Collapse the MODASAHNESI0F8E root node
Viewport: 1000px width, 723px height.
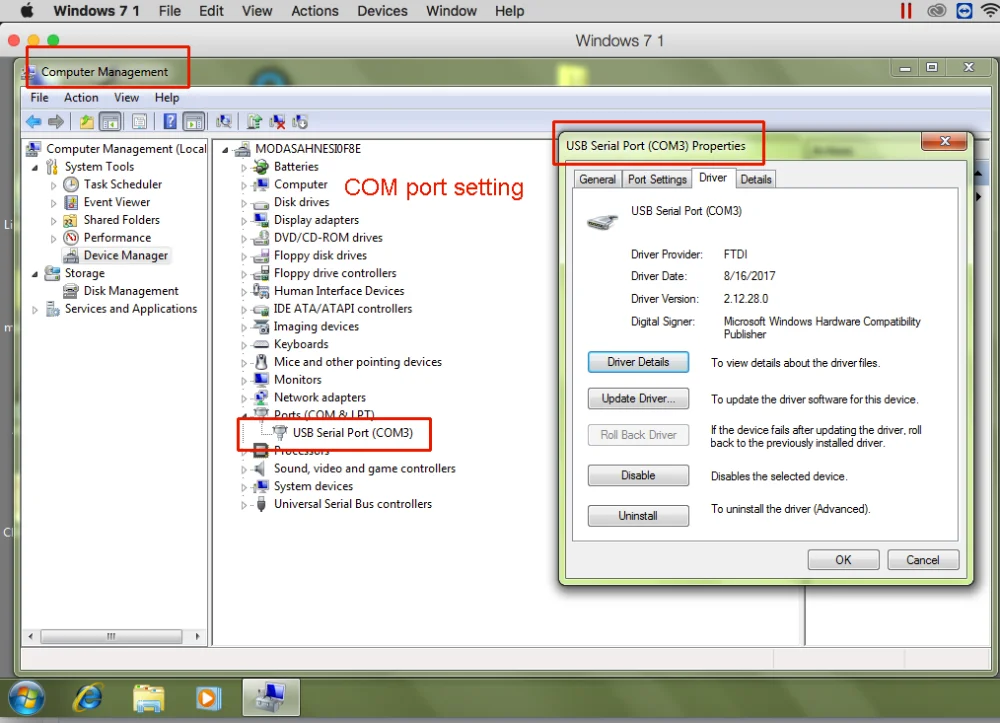point(225,150)
